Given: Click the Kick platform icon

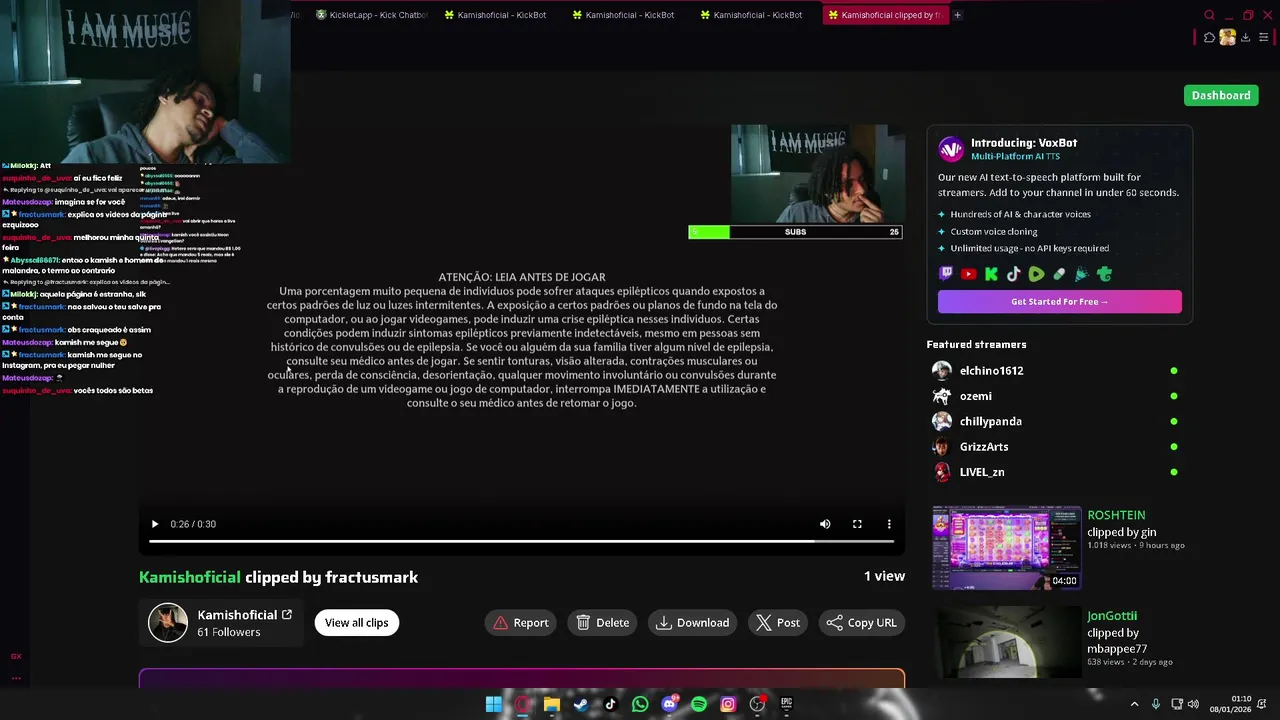Looking at the screenshot, I should (991, 274).
